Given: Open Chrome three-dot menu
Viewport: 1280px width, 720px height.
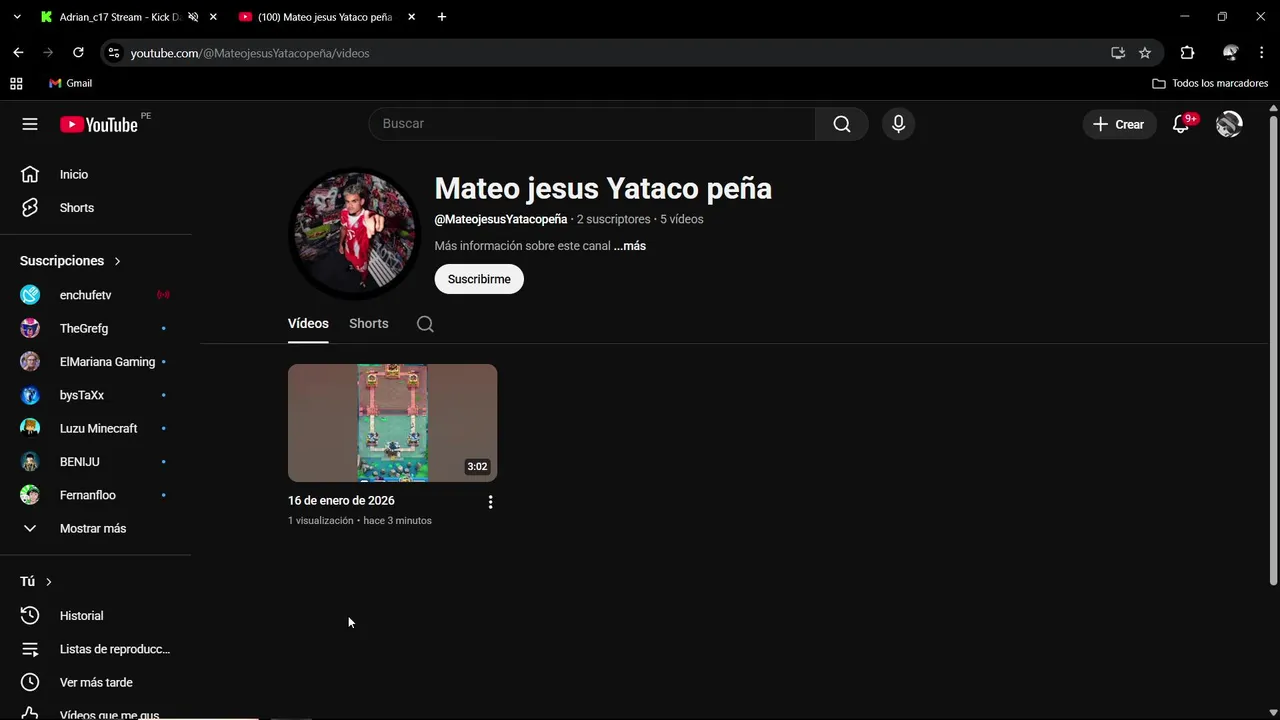Looking at the screenshot, I should tap(1261, 53).
